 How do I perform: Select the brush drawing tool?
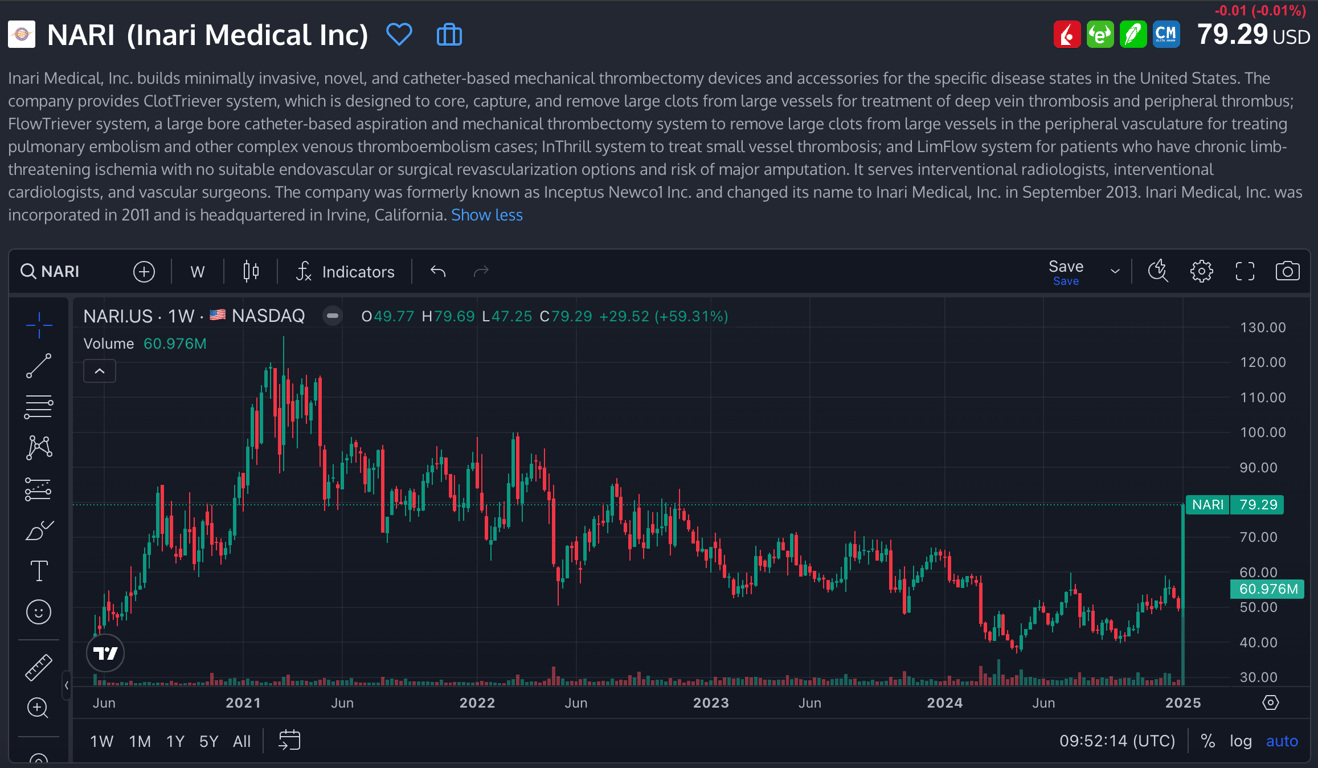pyautogui.click(x=39, y=530)
